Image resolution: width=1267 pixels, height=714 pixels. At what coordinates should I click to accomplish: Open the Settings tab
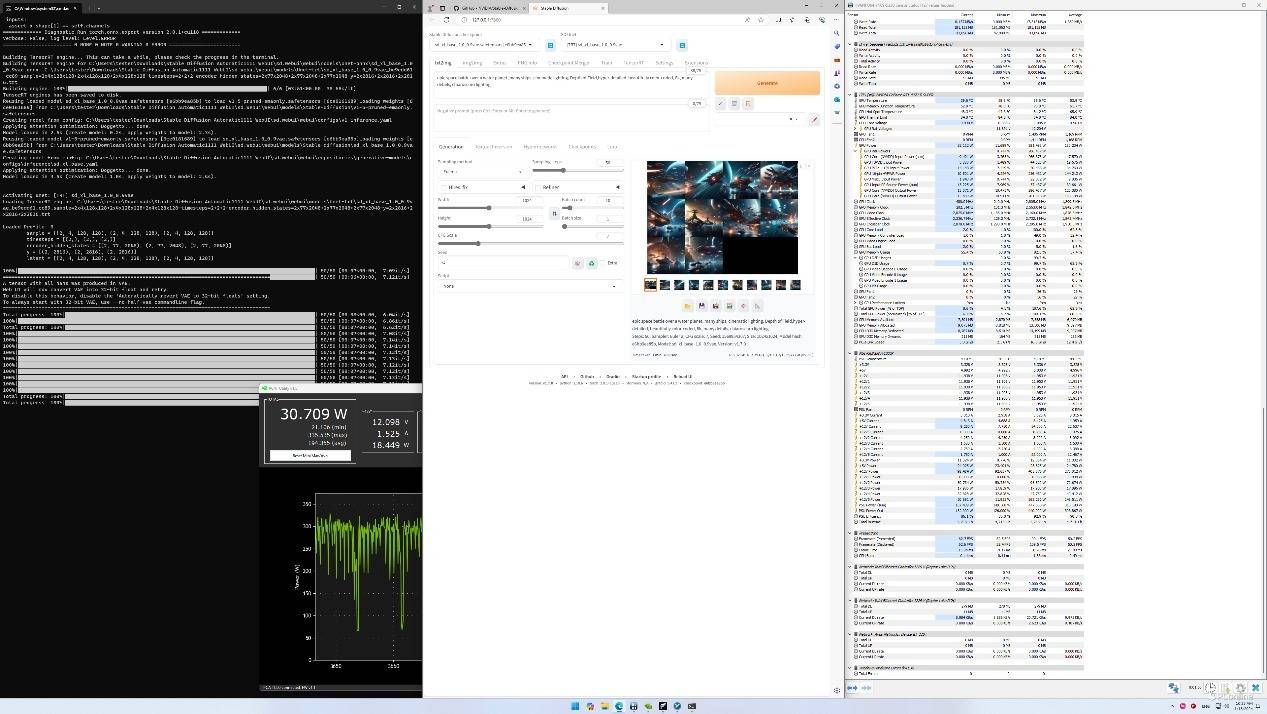tap(664, 63)
